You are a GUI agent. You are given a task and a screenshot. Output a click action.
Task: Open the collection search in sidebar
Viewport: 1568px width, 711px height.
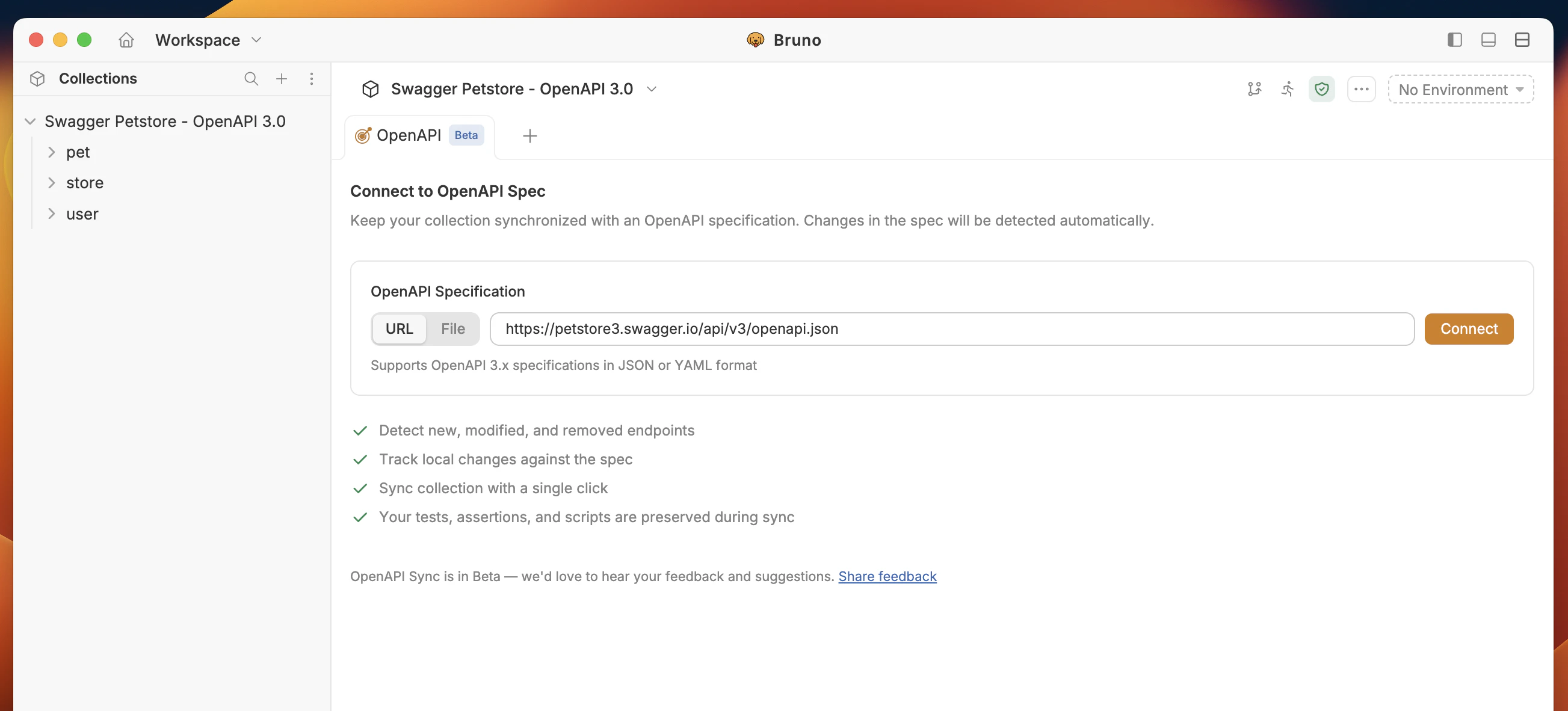(x=252, y=79)
